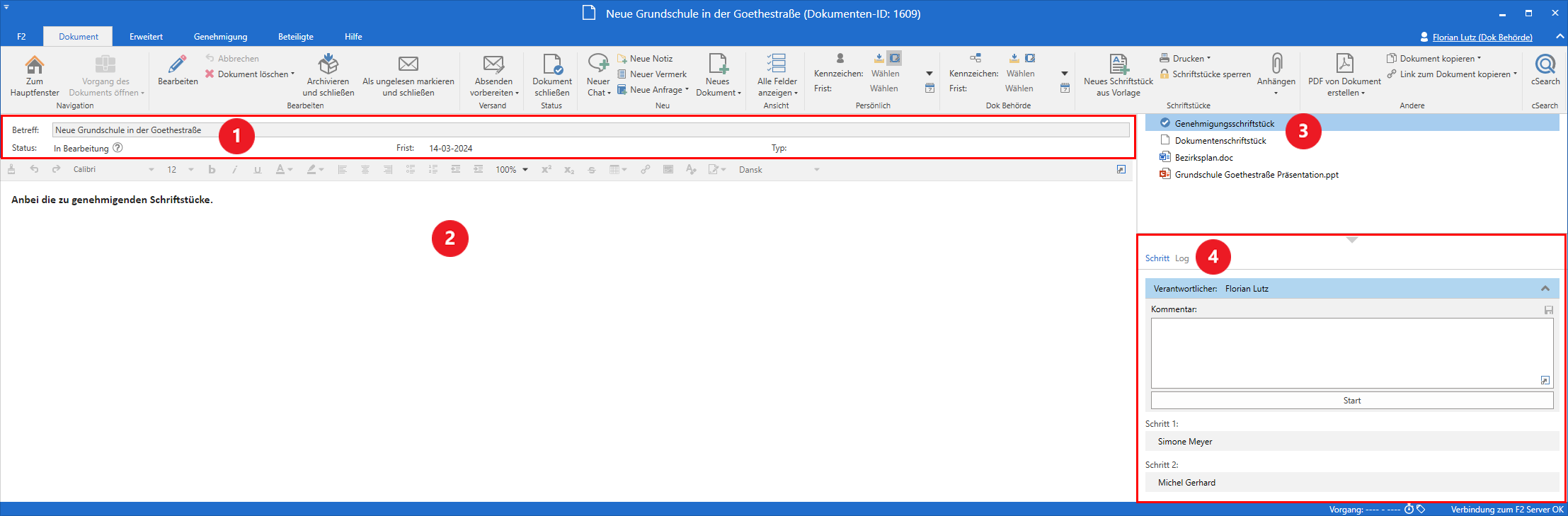The height and width of the screenshot is (516, 1568).
Task: Click the Florian Lutz user link
Action: tap(1482, 38)
